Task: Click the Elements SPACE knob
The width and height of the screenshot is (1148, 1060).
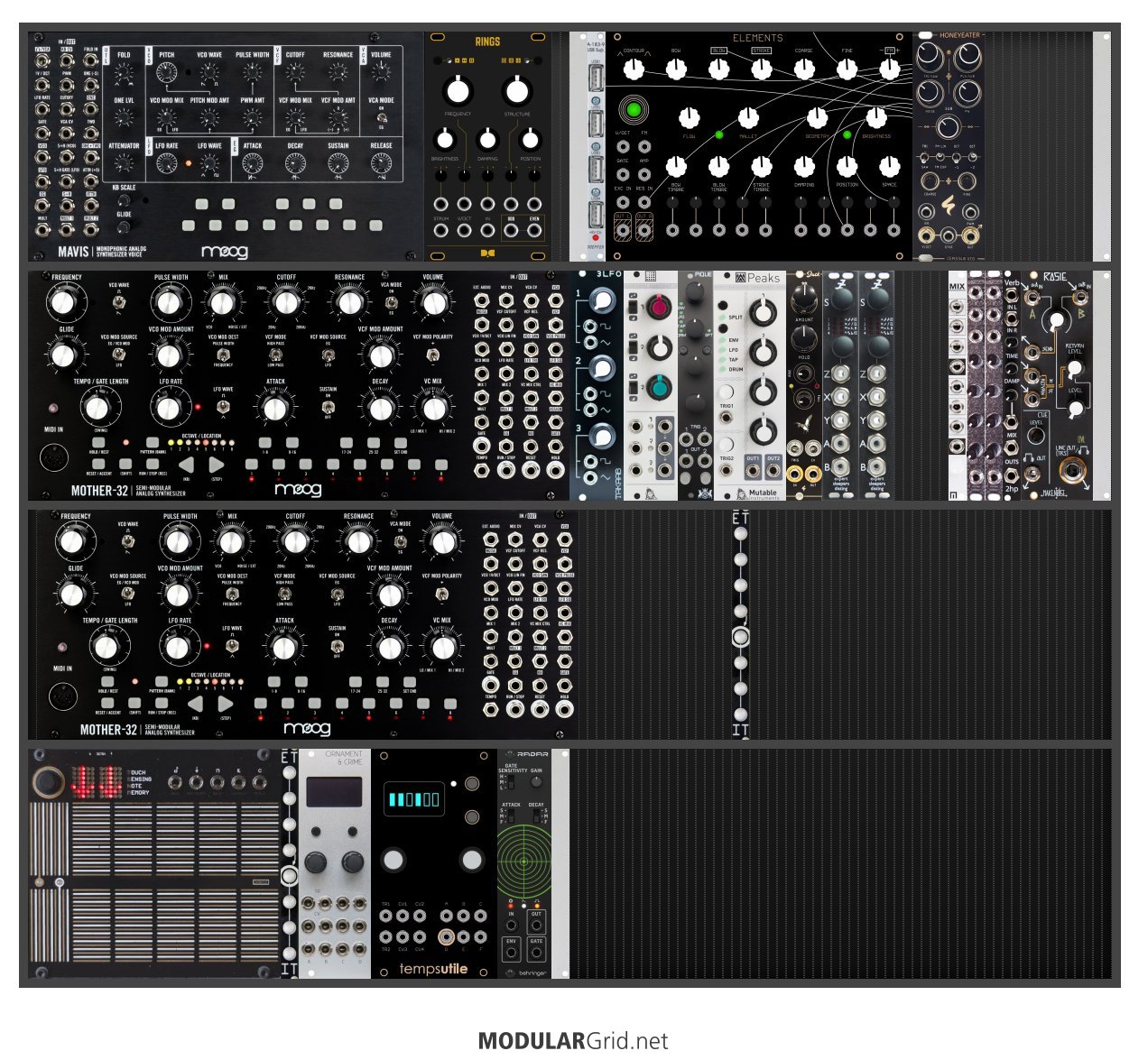Action: [890, 166]
